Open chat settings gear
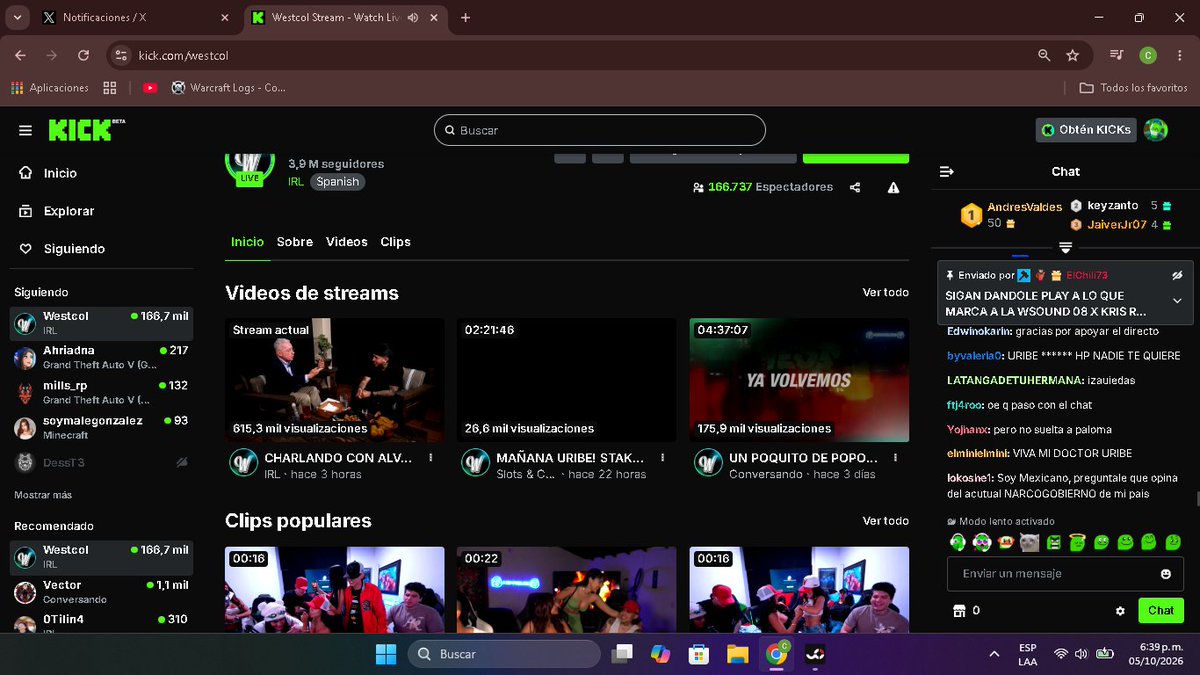The height and width of the screenshot is (675, 1200). pos(1120,611)
